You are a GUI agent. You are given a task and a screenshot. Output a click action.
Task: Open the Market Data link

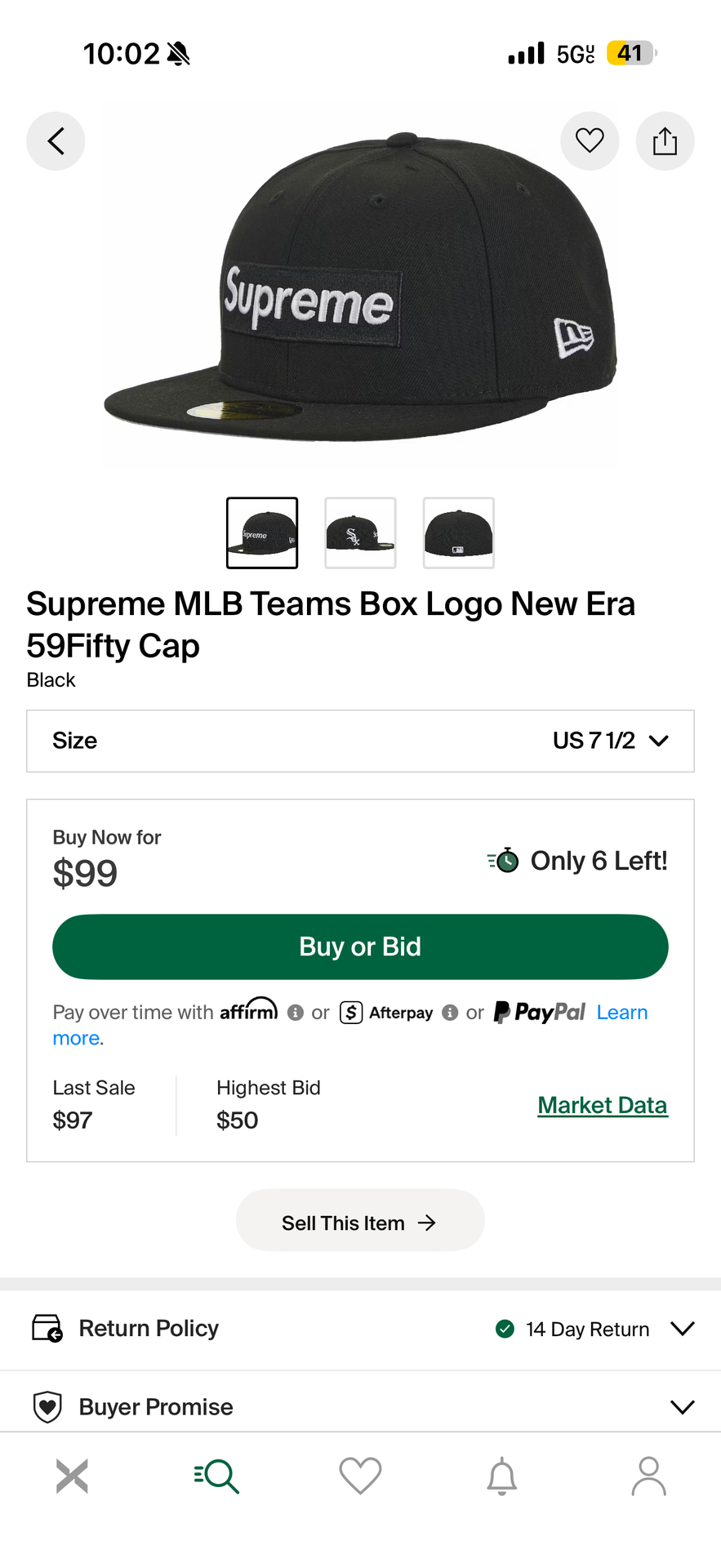603,1105
